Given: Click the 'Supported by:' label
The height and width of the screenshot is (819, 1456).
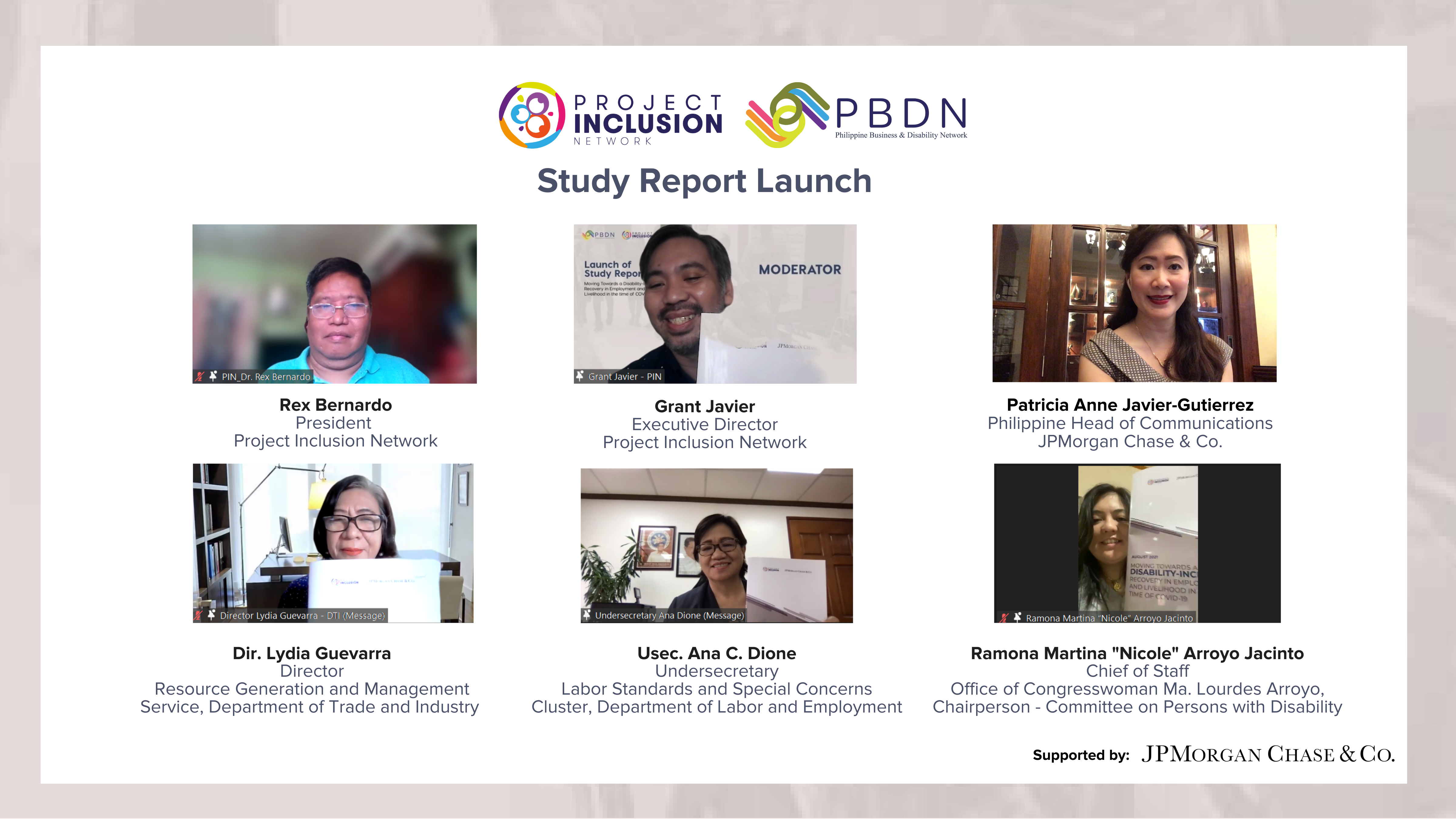Looking at the screenshot, I should click(1081, 755).
